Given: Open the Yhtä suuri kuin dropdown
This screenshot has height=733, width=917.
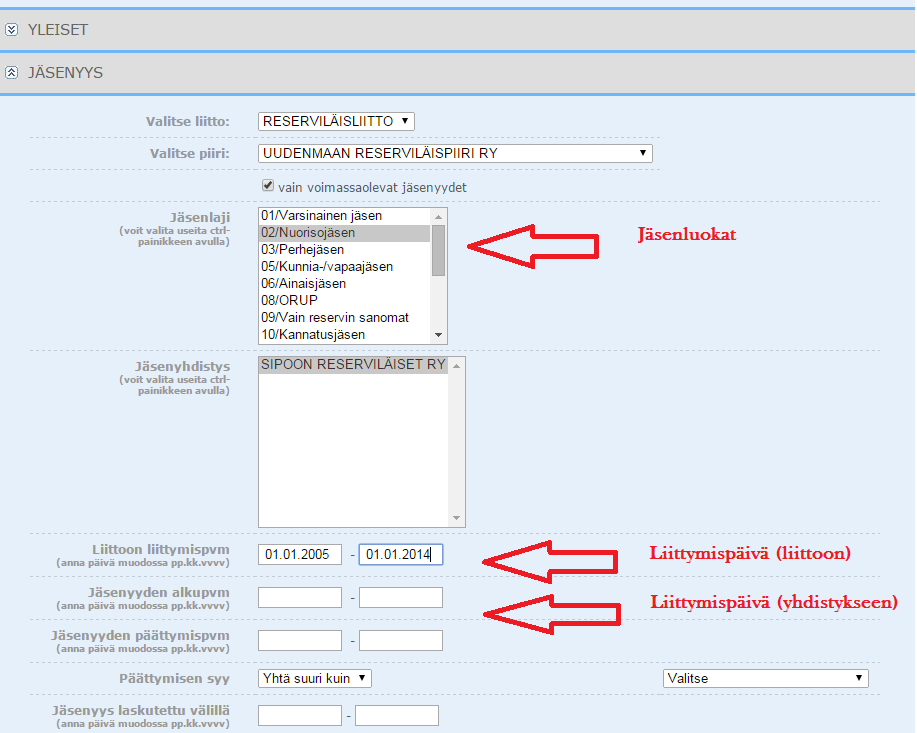Looking at the screenshot, I should [315, 678].
